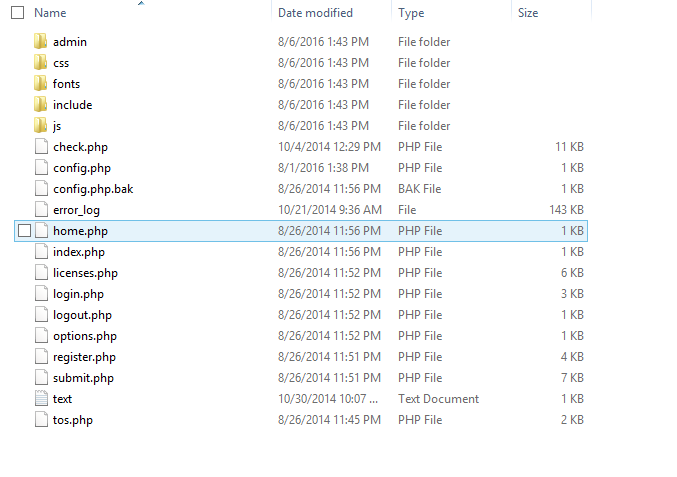Click the index.php file icon

click(41, 252)
